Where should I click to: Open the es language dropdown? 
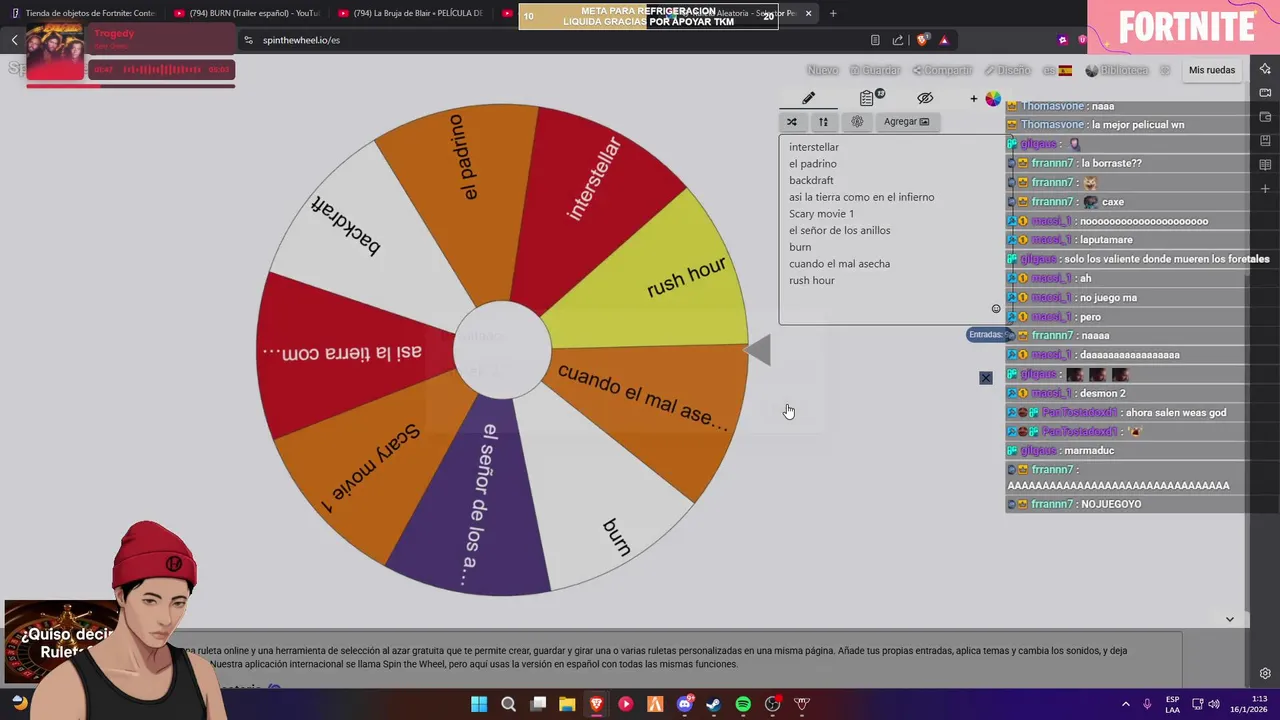pos(1057,70)
